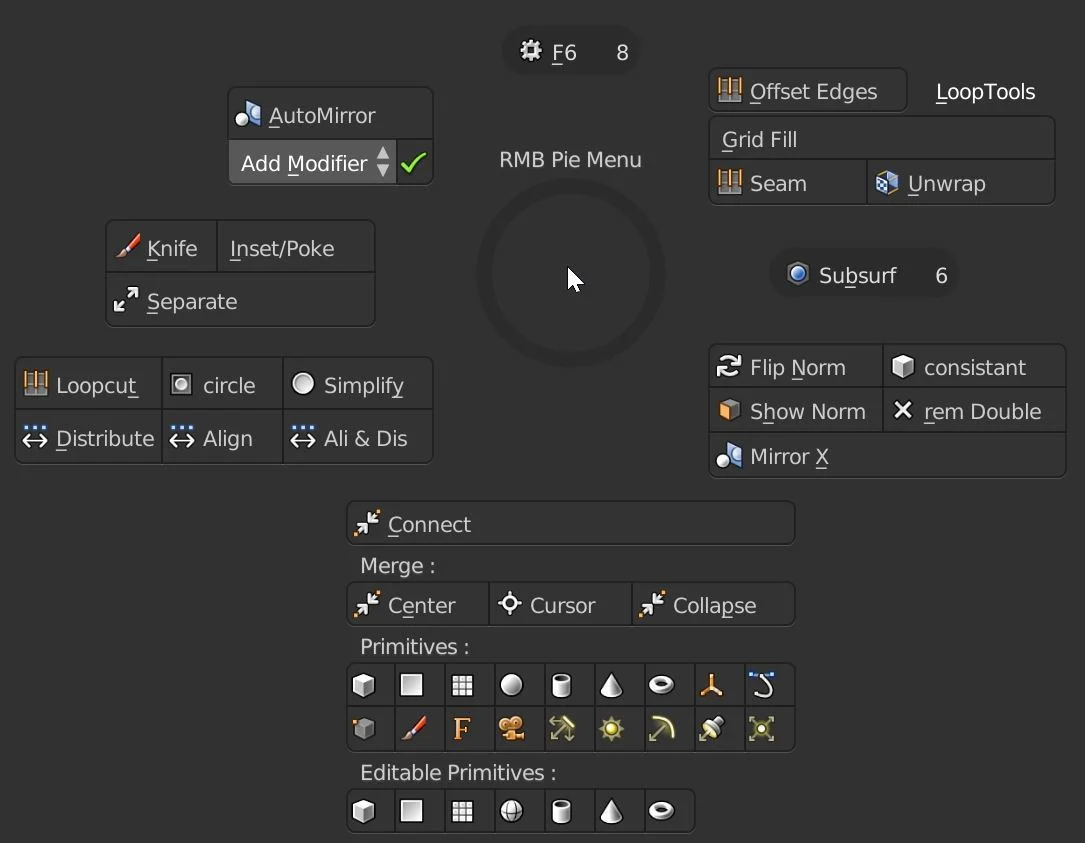Select the Knife tool
Viewport: 1085px width, 843px height.
point(162,247)
